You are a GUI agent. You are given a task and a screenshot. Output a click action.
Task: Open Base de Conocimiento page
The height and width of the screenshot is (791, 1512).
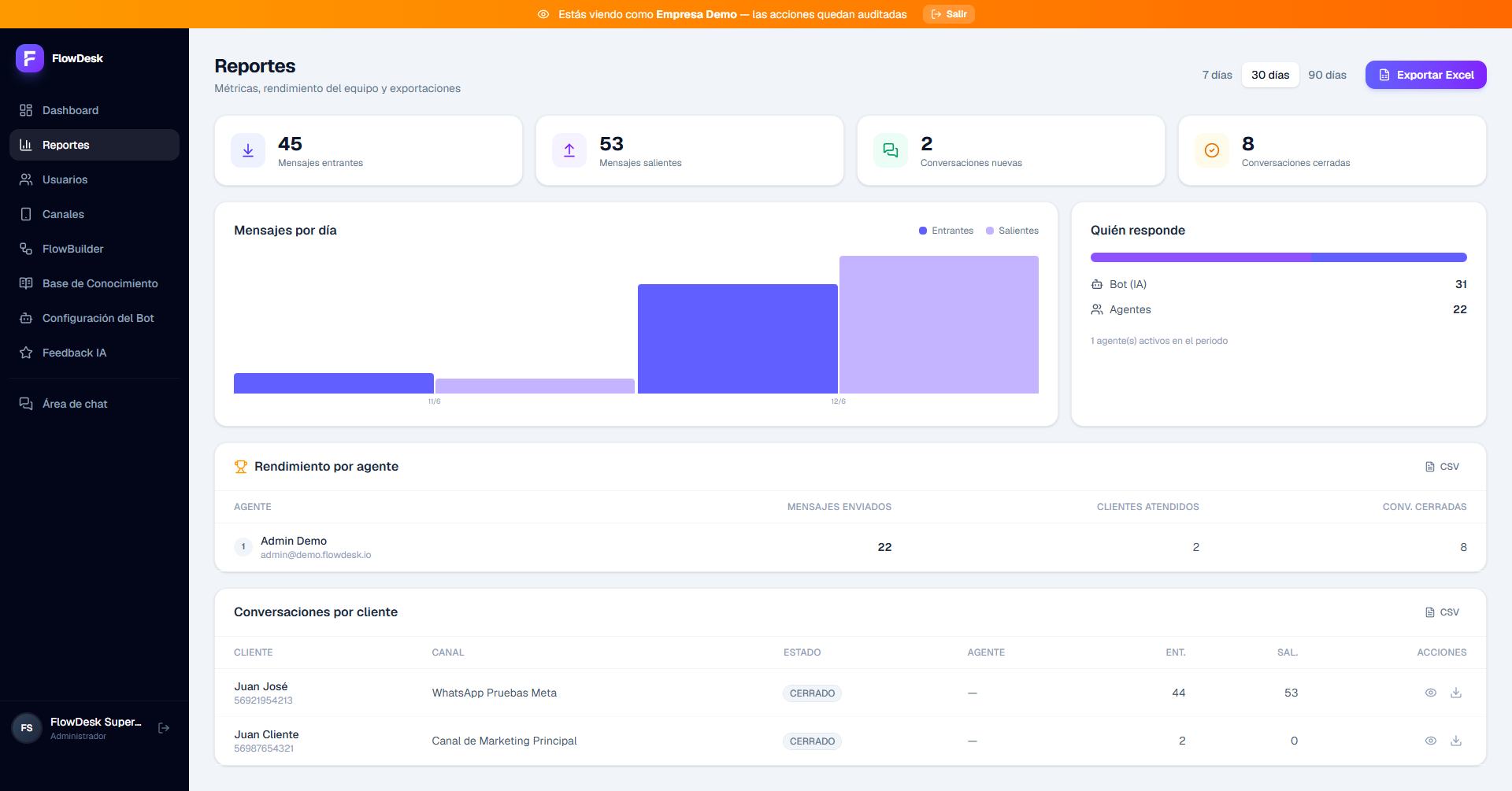pos(94,283)
